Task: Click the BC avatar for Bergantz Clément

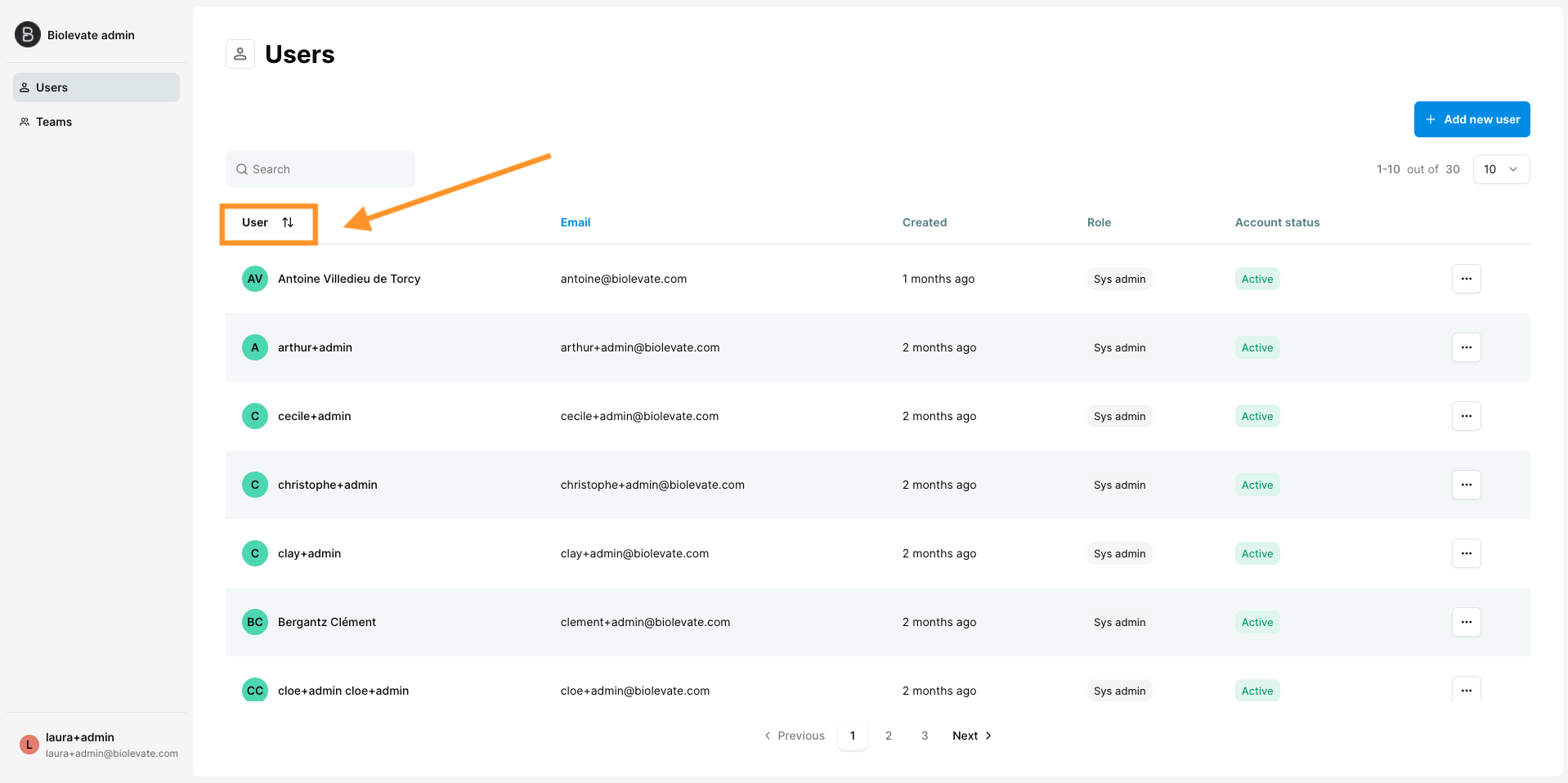Action: pyautogui.click(x=255, y=622)
